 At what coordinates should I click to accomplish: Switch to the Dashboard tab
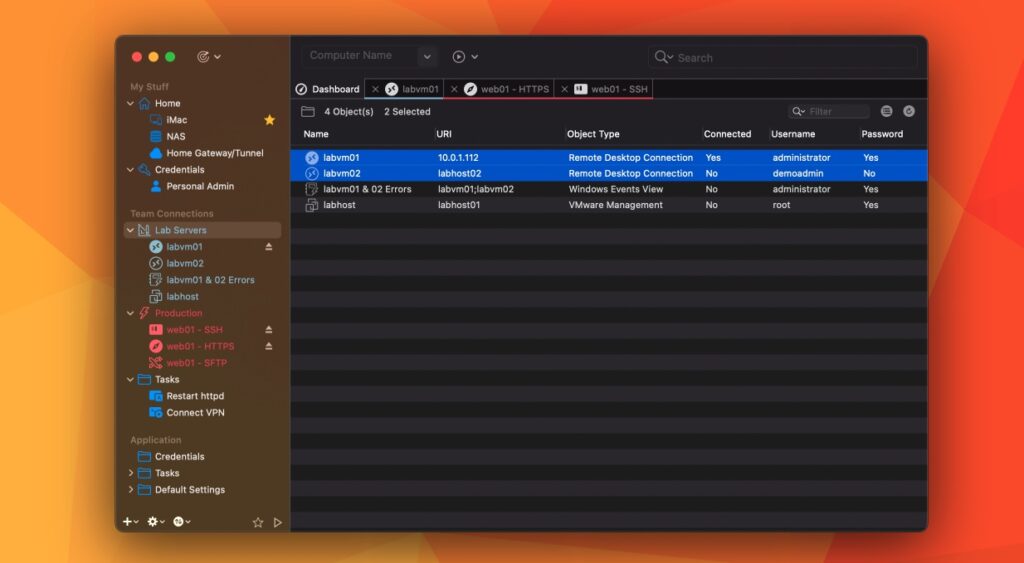[328, 89]
